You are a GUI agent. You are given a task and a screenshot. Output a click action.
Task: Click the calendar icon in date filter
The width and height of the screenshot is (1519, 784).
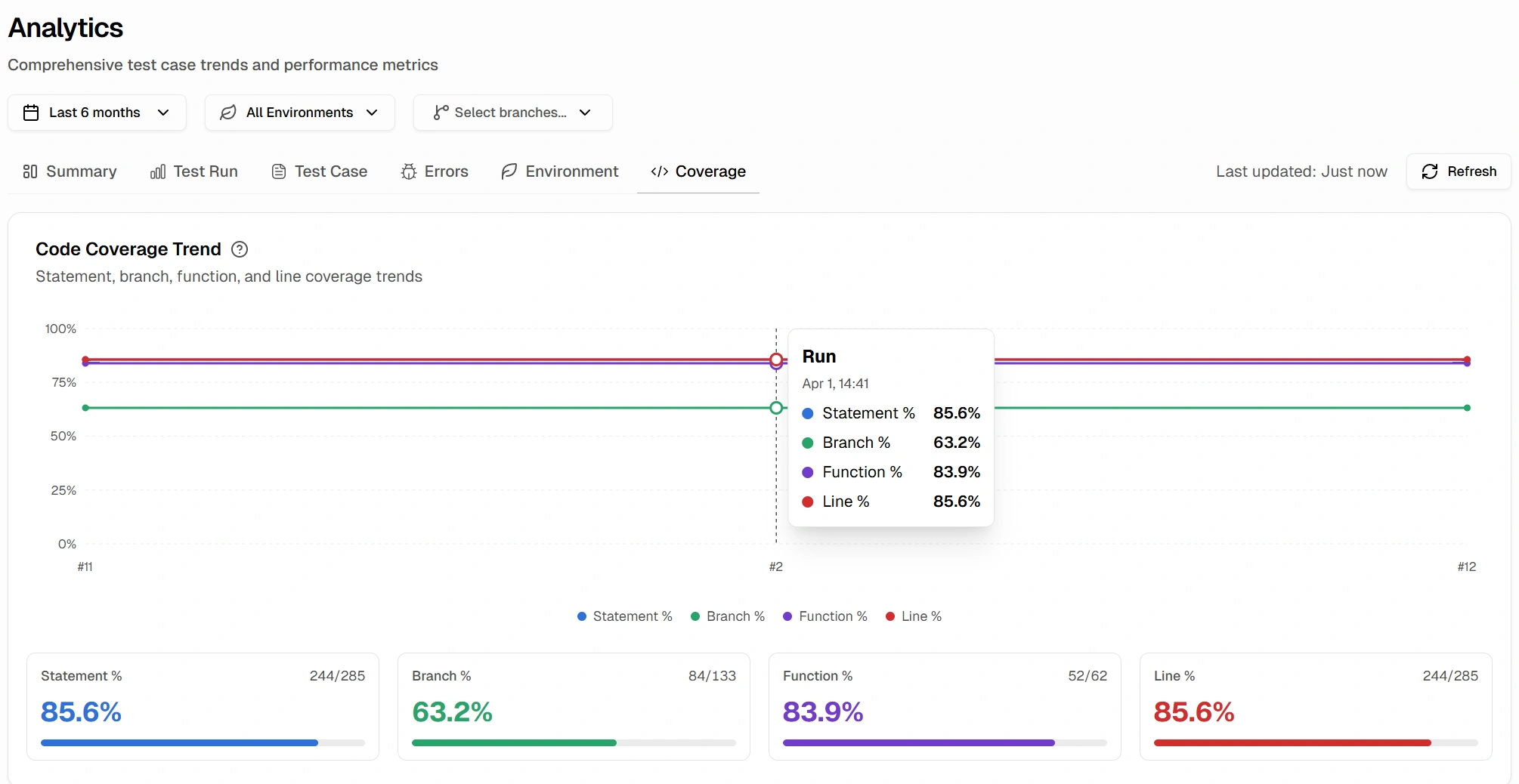click(x=31, y=113)
